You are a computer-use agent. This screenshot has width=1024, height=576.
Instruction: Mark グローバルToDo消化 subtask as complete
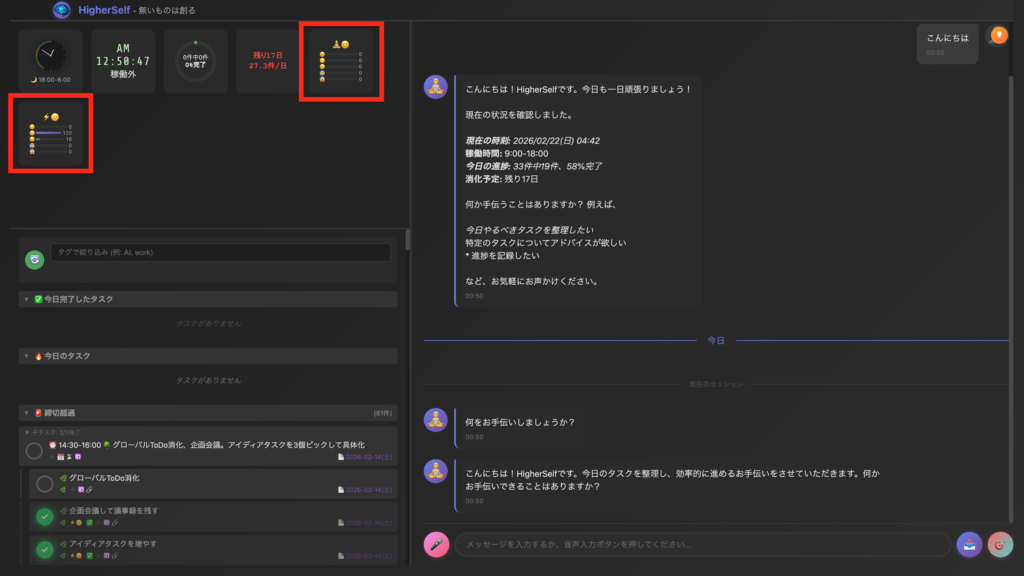pos(44,484)
